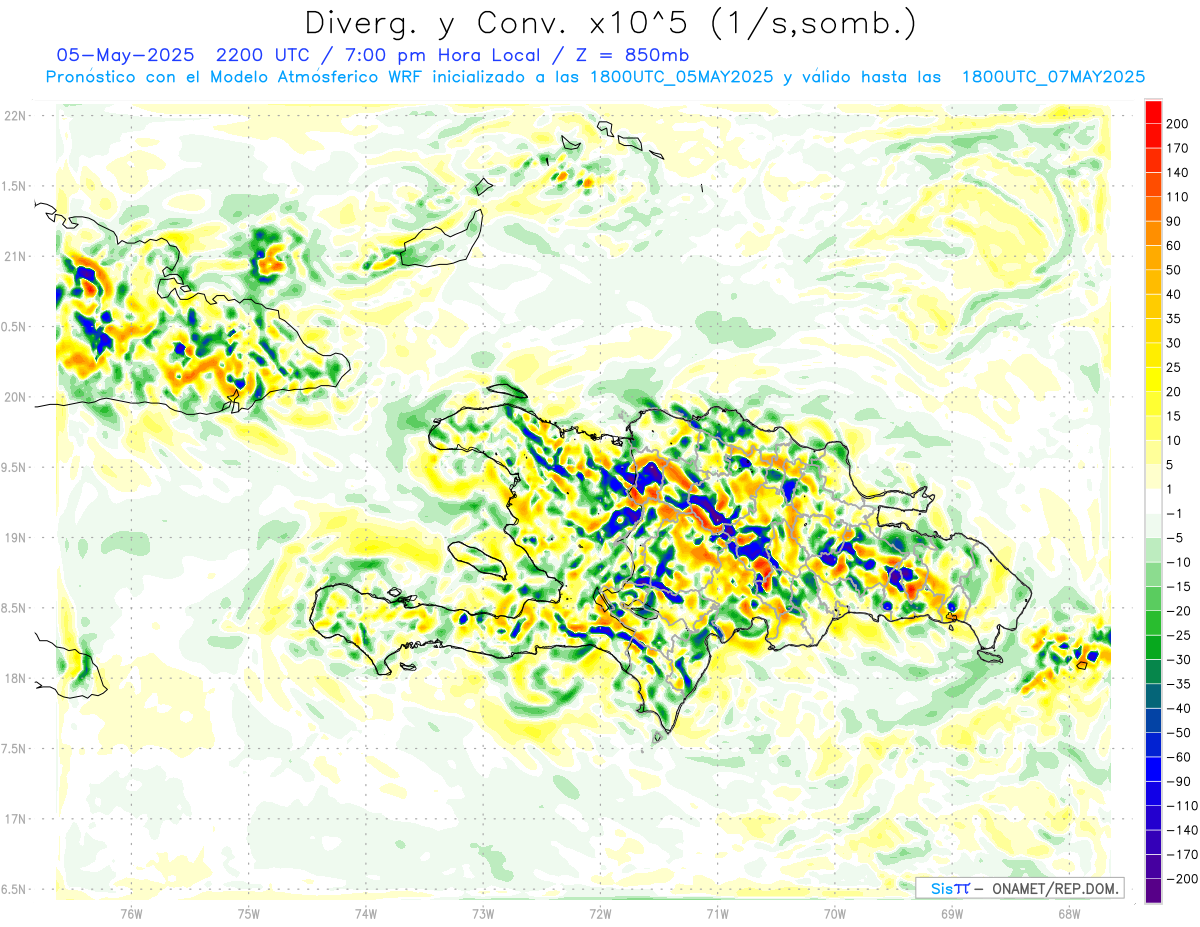The width and height of the screenshot is (1200, 927).
Task: Click the colorbar label -15
Action: (x=1177, y=587)
